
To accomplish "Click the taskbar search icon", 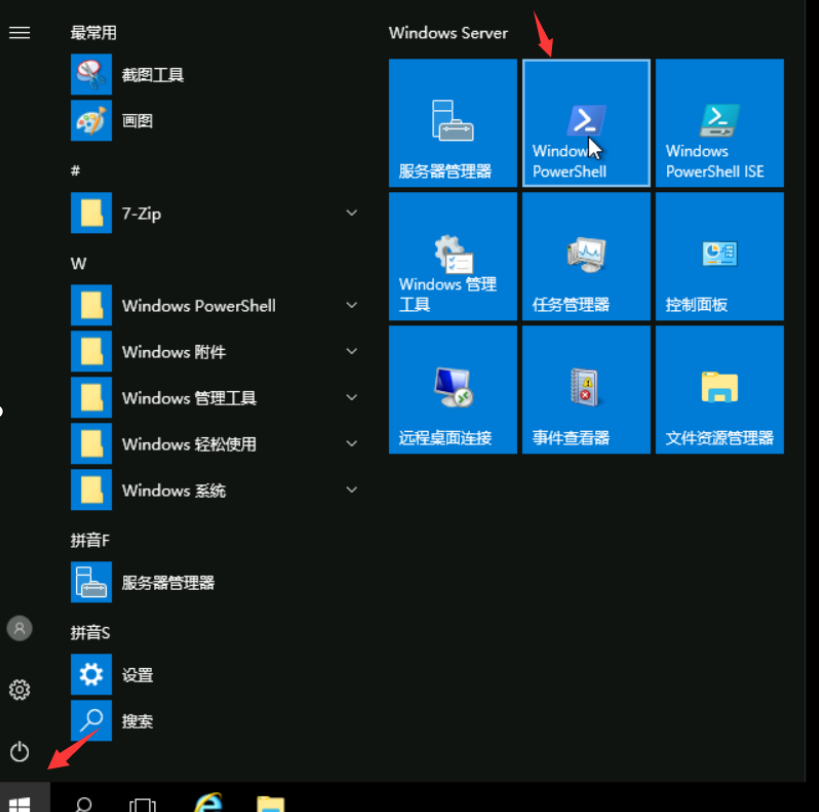I will pos(84,803).
